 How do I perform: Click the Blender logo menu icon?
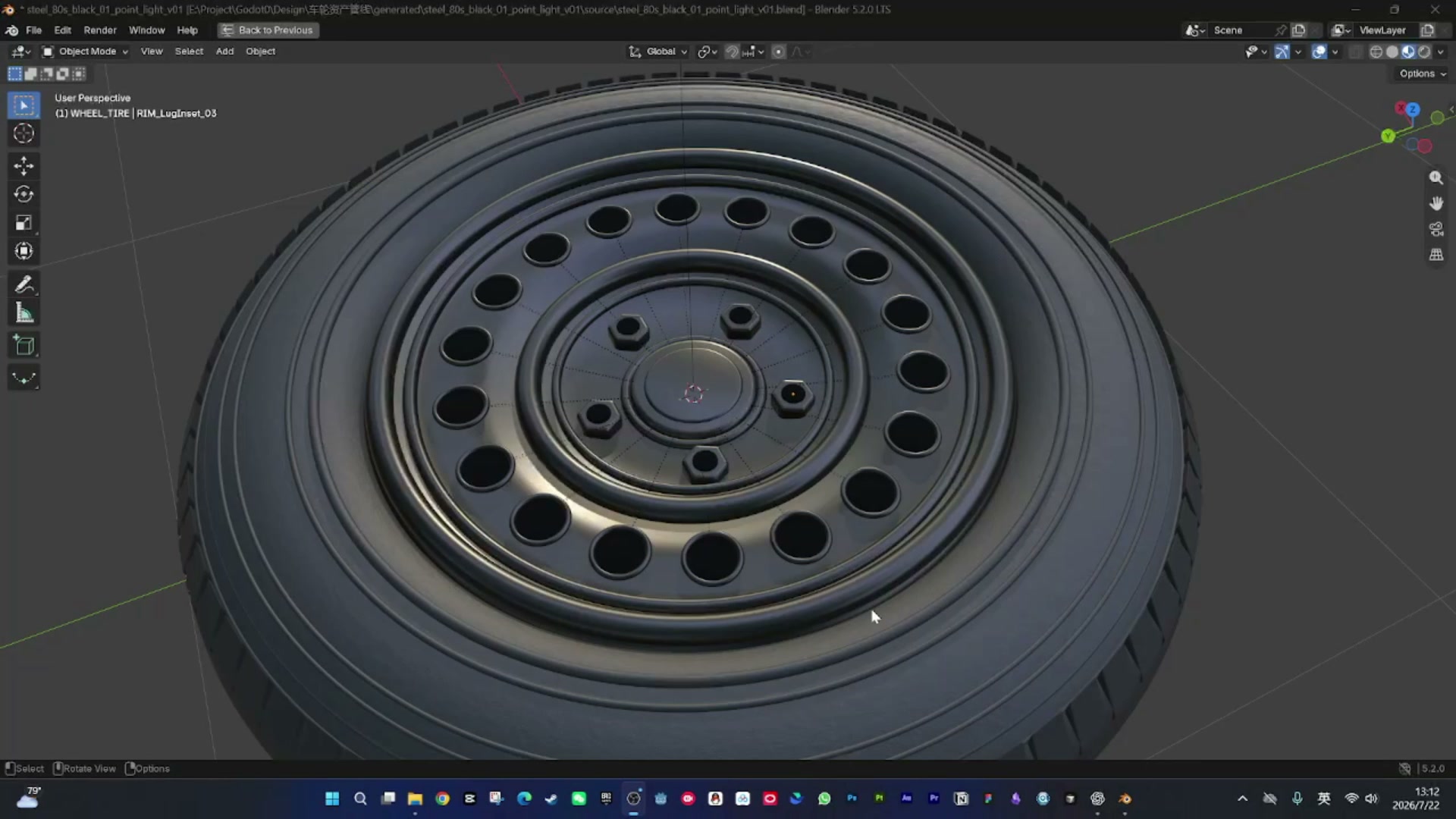coord(11,30)
